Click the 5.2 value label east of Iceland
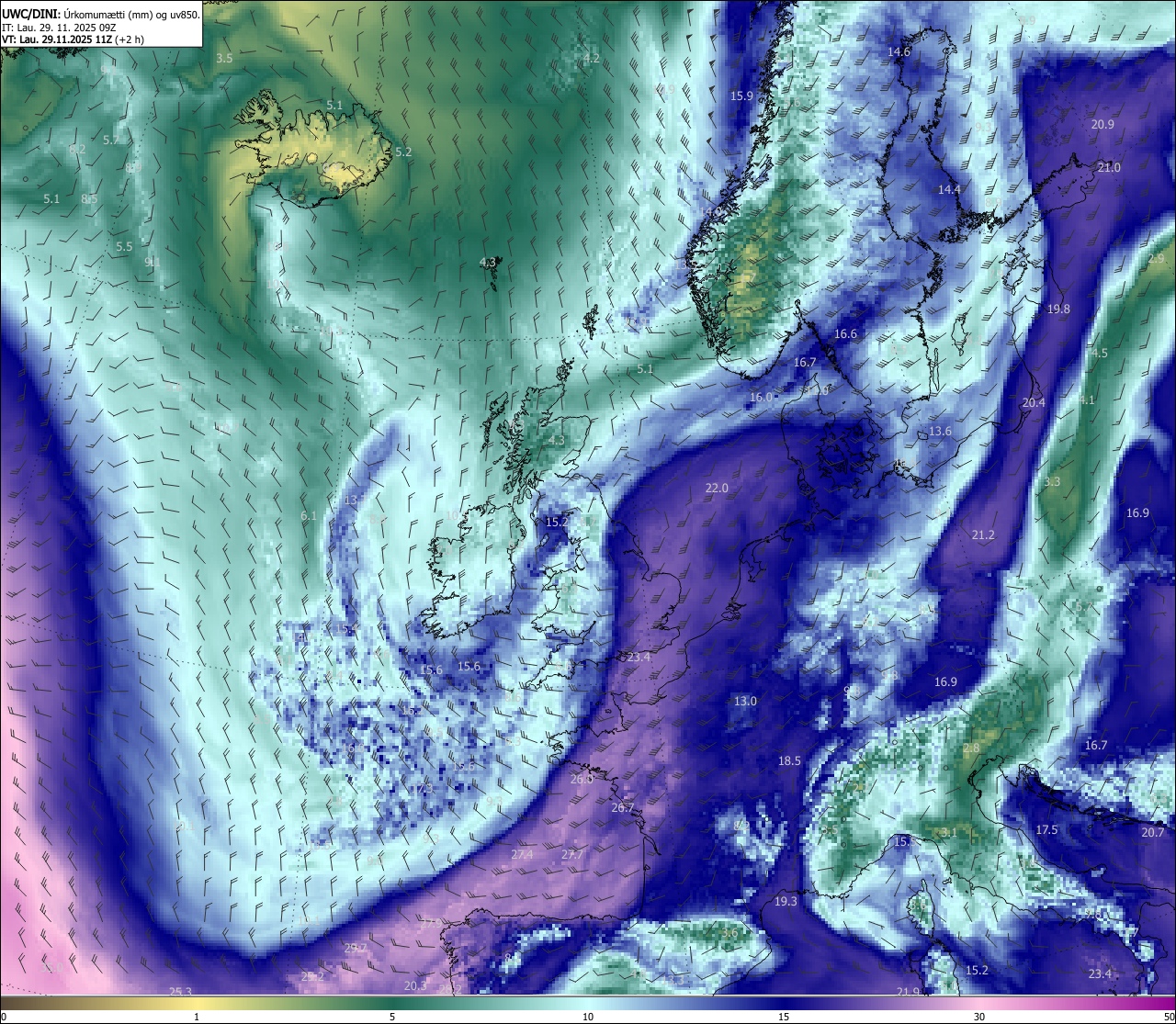Image resolution: width=1176 pixels, height=1024 pixels. pos(403,152)
